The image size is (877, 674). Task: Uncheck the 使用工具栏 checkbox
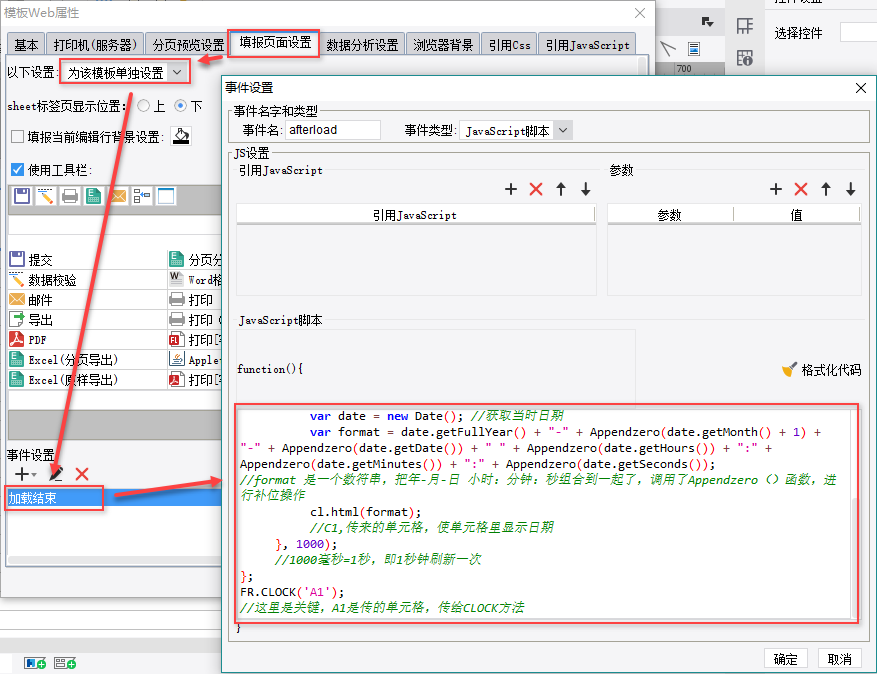(x=17, y=169)
